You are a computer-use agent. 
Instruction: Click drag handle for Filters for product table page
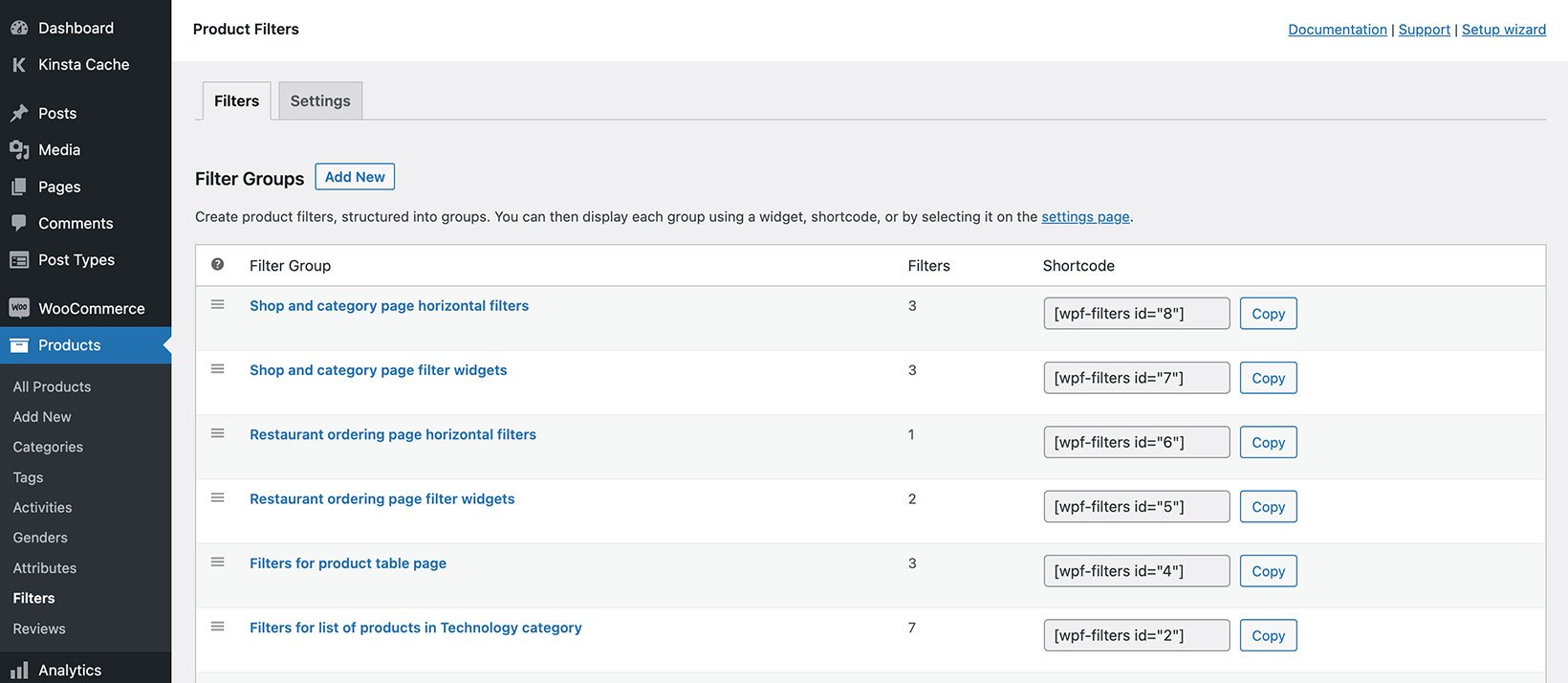[x=218, y=562]
